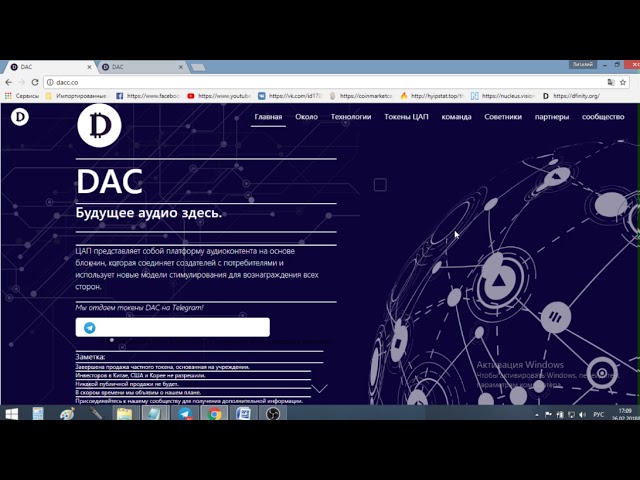Open a new browser tab
Viewport: 640px width, 480px height.
(x=198, y=67)
